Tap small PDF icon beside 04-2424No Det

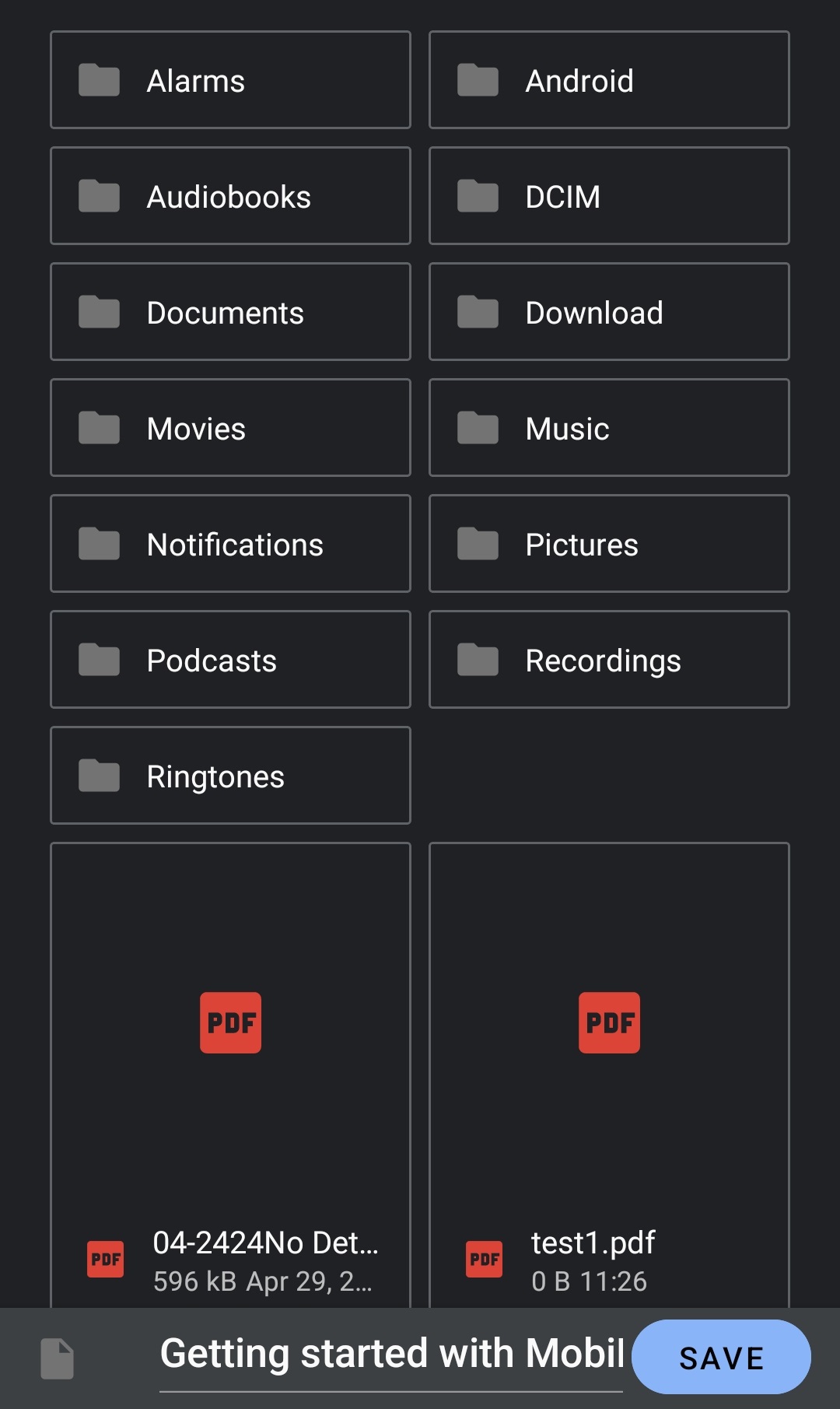(106, 1259)
